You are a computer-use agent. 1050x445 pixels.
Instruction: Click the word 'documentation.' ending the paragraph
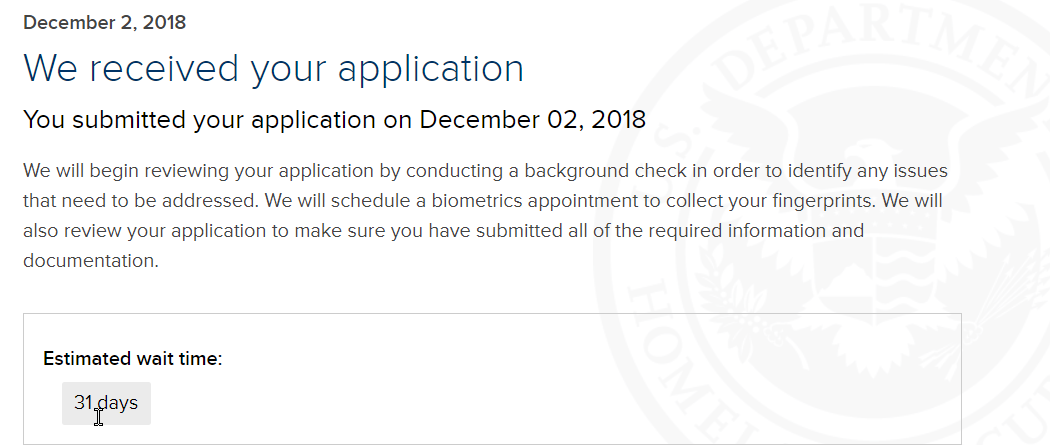coord(91,260)
